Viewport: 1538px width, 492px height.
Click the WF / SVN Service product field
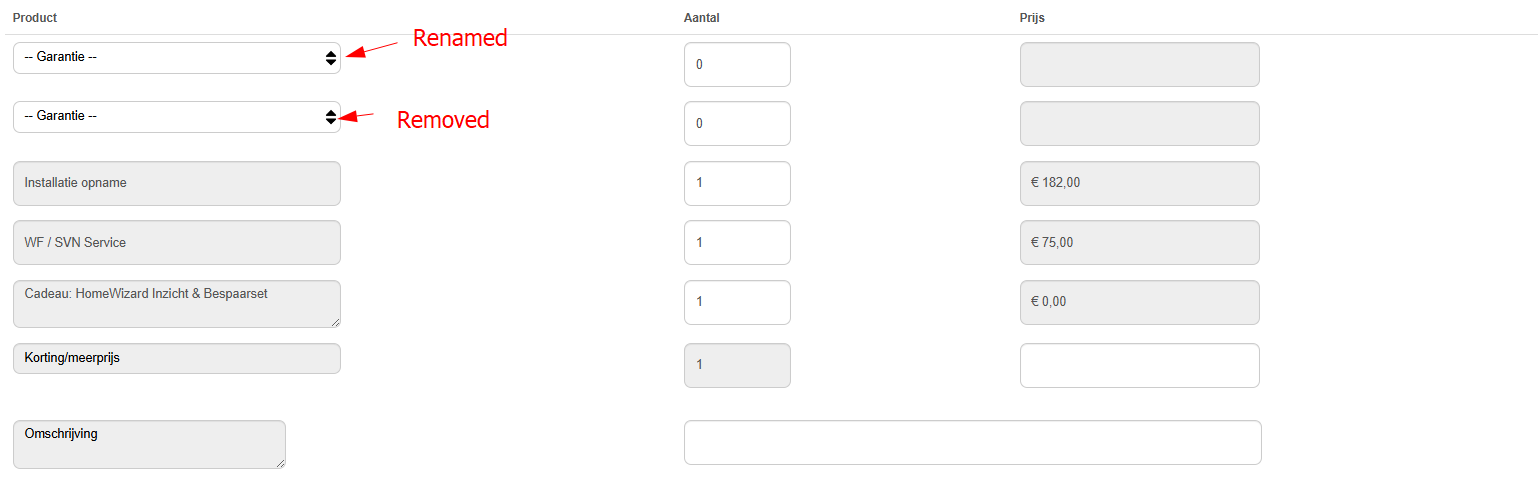[176, 243]
